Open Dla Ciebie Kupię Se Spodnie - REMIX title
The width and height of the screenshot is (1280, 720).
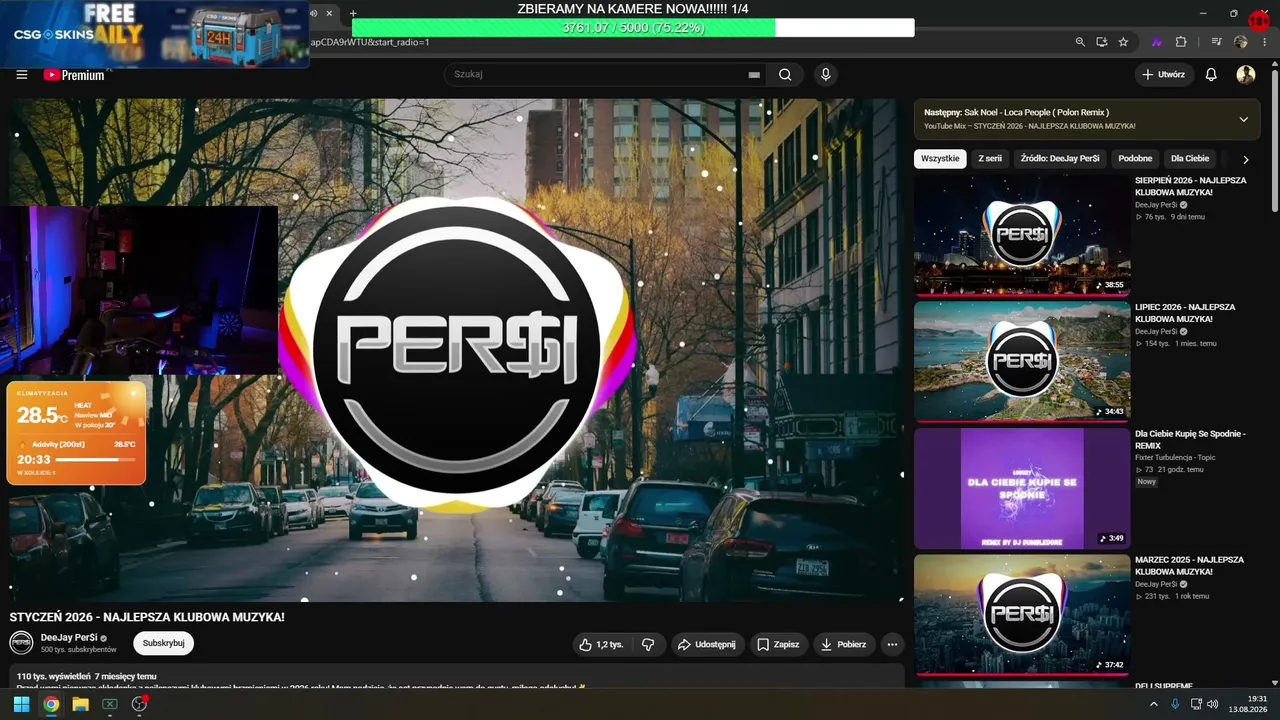tap(1190, 440)
